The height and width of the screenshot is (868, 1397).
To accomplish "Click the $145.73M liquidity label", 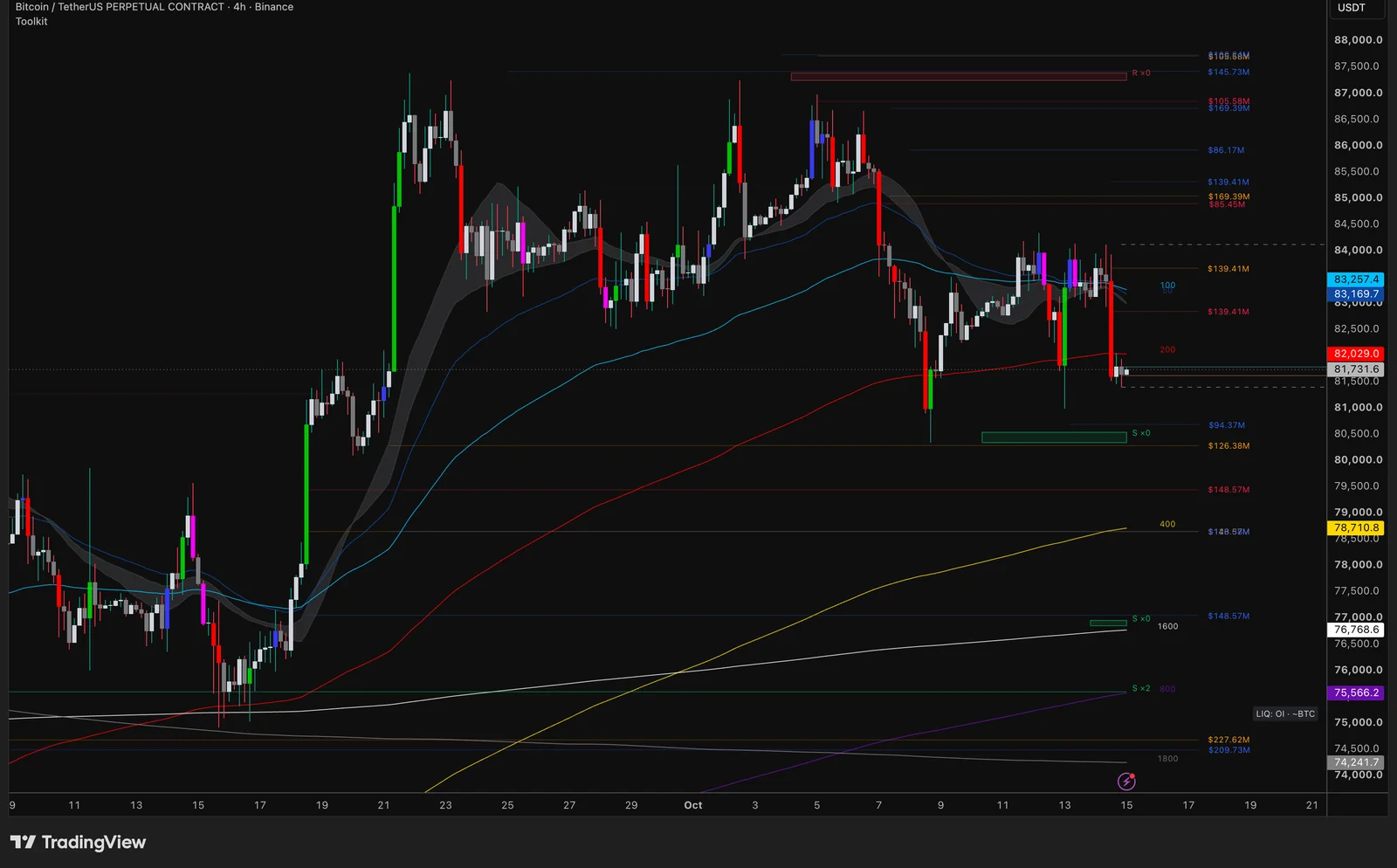I will coord(1228,72).
